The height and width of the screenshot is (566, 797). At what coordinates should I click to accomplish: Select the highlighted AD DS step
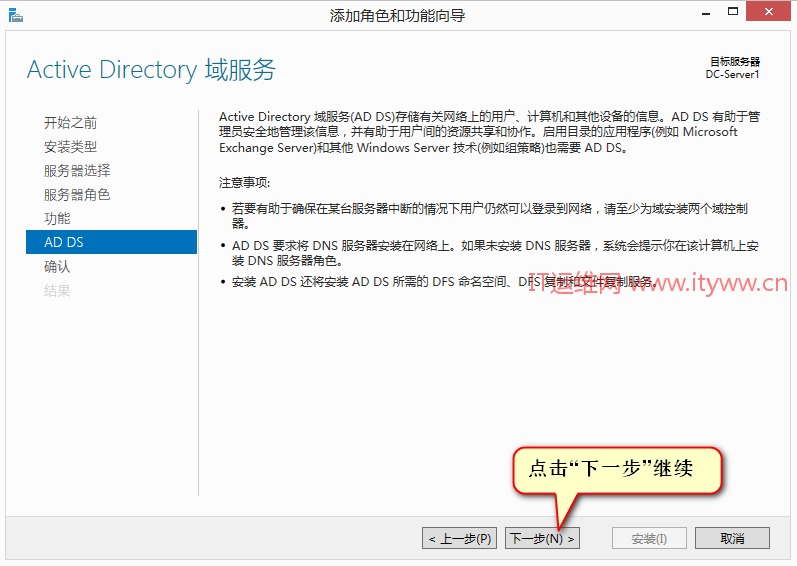(x=111, y=242)
